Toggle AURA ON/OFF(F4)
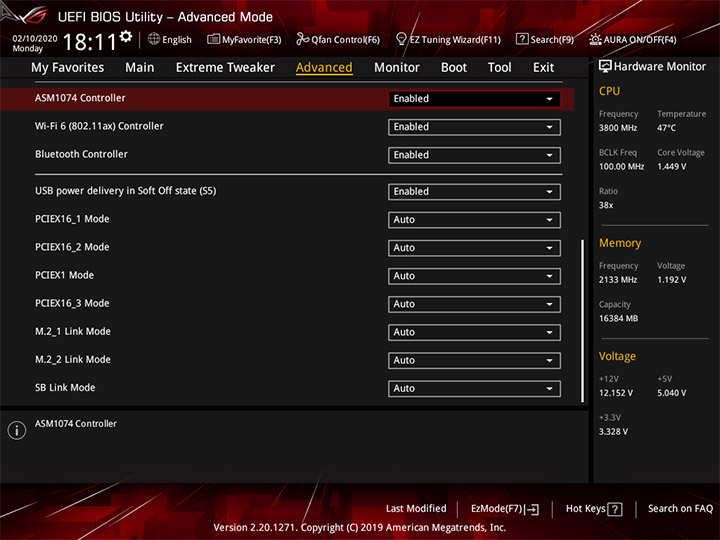This screenshot has height=540, width=720. [x=633, y=39]
